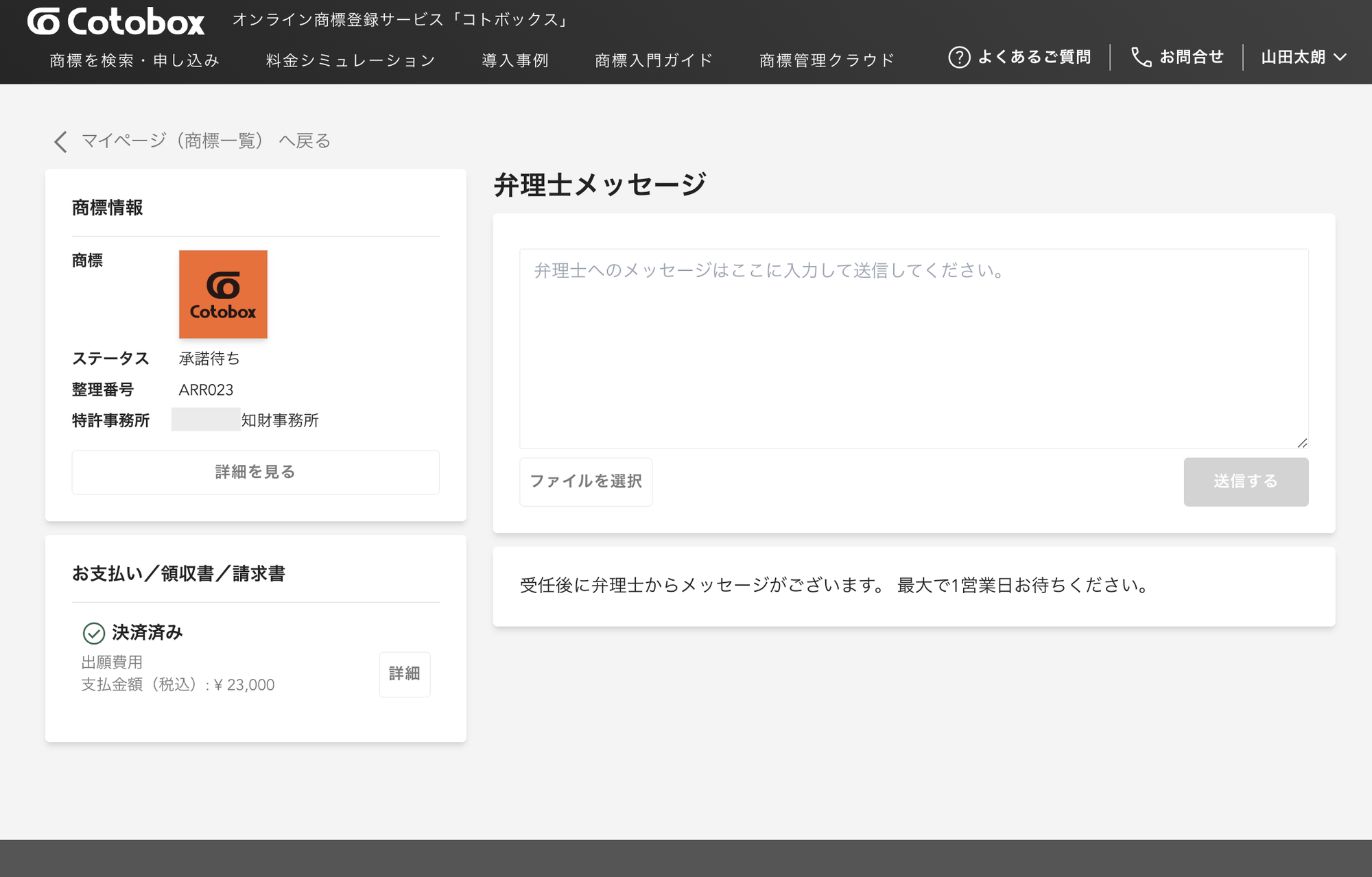
Task: Expand the 山田太朗 user dropdown
Action: tap(1303, 57)
